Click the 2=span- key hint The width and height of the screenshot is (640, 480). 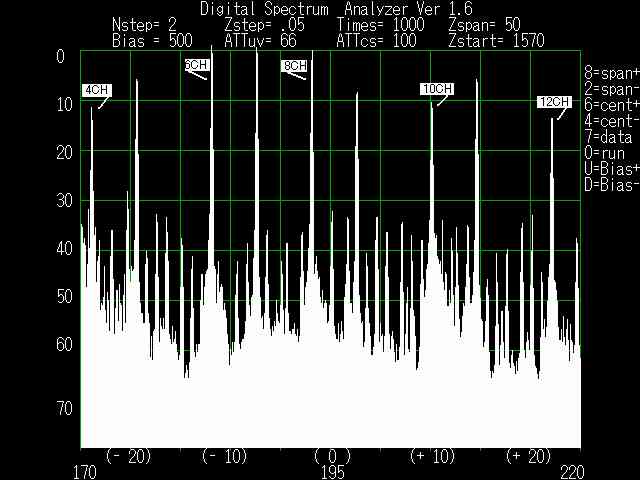point(612,89)
